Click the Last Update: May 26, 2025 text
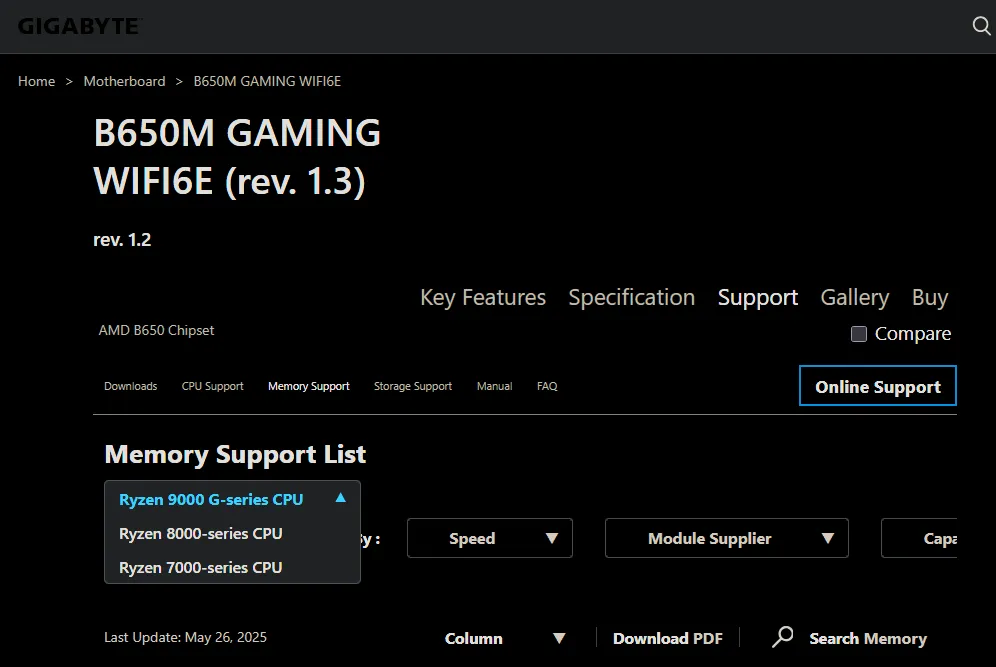This screenshot has width=996, height=667. point(185,637)
